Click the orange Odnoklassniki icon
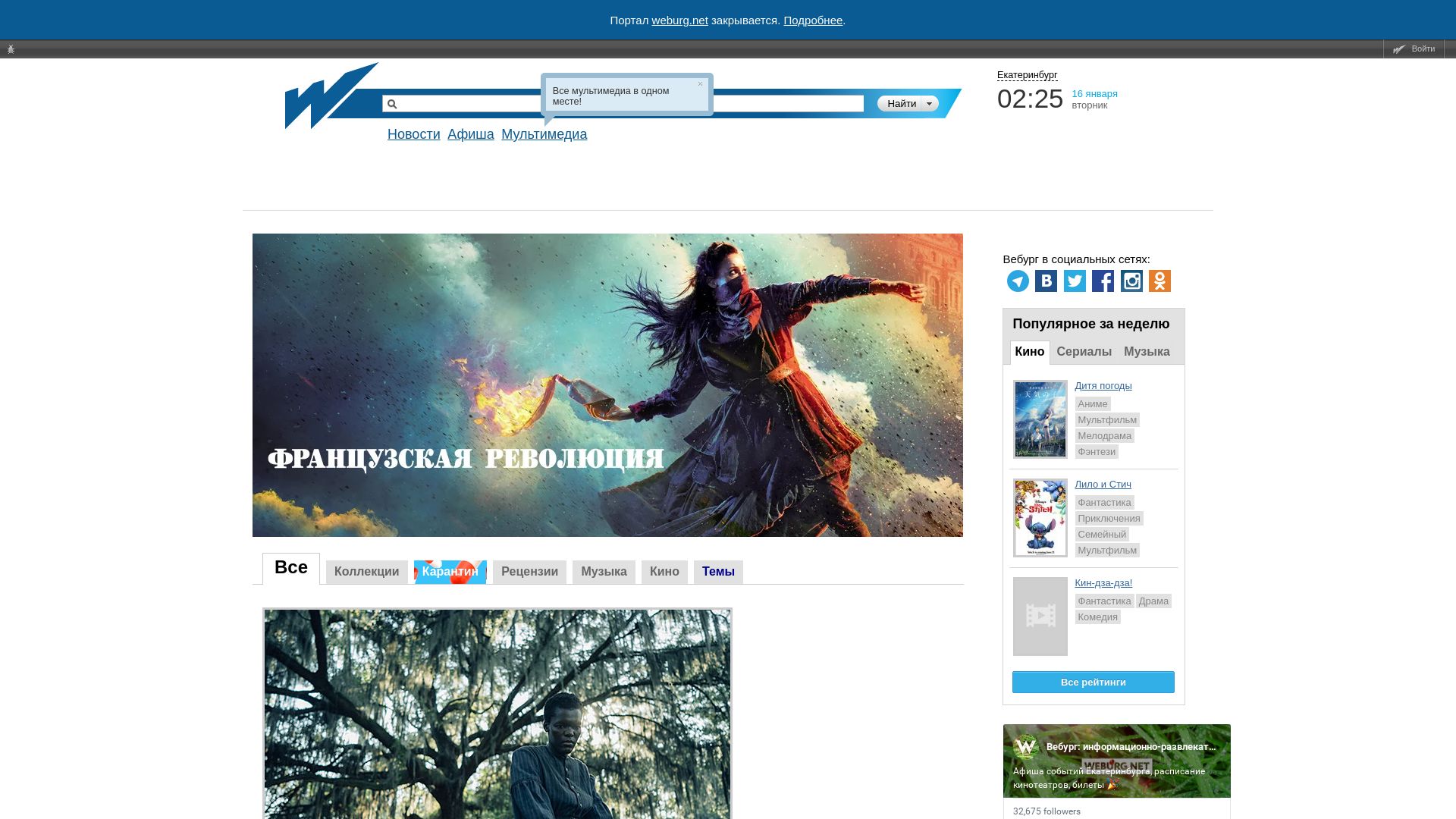This screenshot has width=1456, height=819. point(1160,281)
